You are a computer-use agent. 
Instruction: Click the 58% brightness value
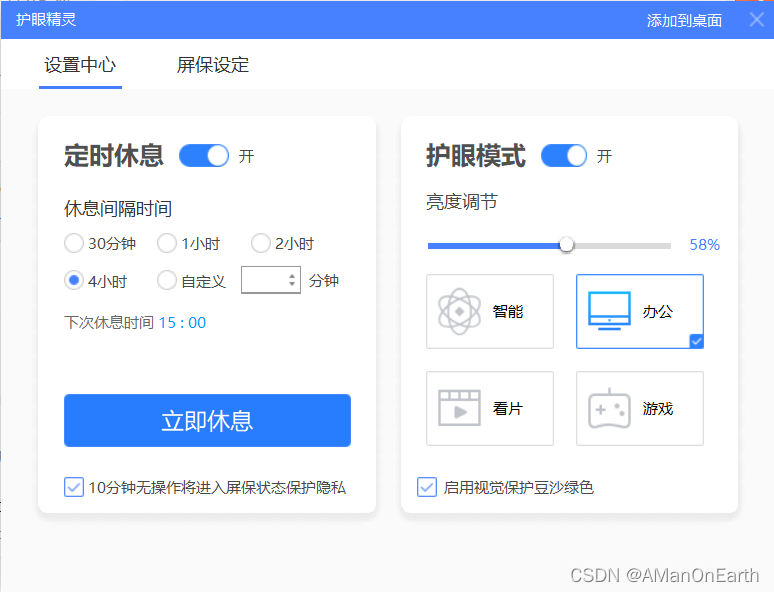click(704, 244)
